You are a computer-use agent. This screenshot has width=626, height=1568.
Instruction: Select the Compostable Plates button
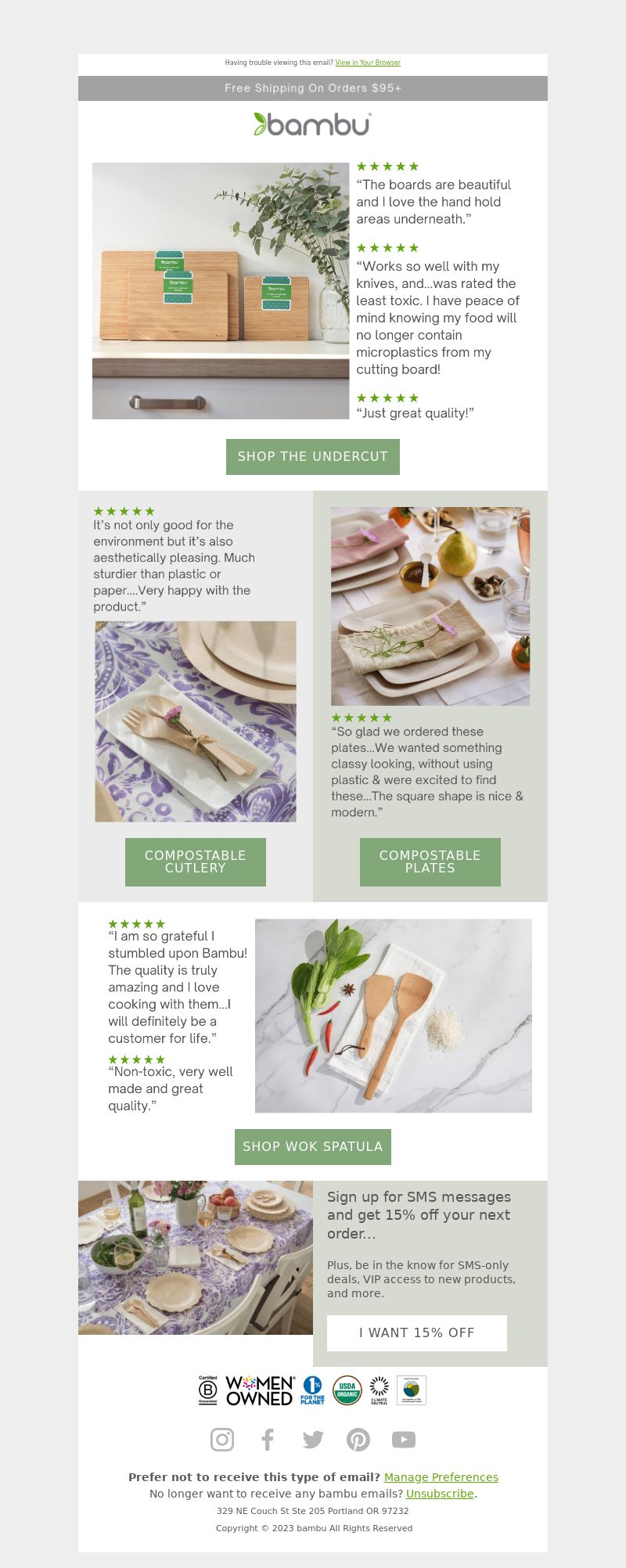(x=430, y=862)
